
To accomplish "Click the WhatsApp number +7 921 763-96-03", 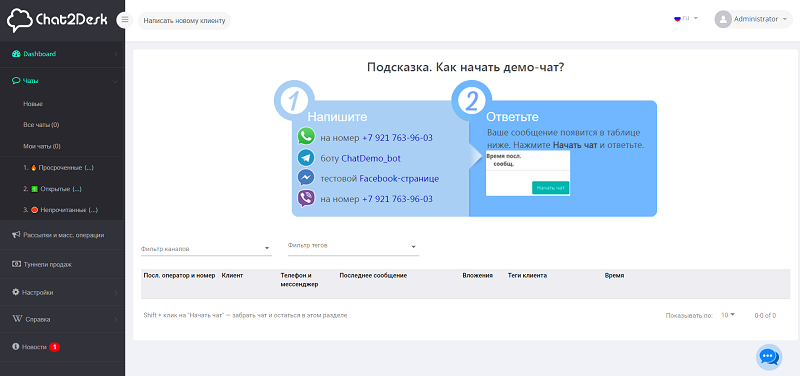I will [x=397, y=138].
